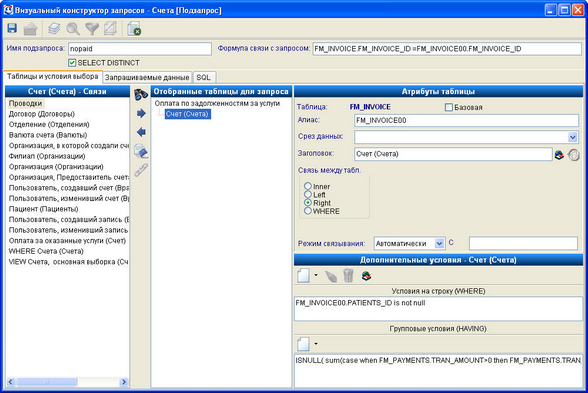
Task: Click the Save floppy disk icon
Action: pos(12,28)
